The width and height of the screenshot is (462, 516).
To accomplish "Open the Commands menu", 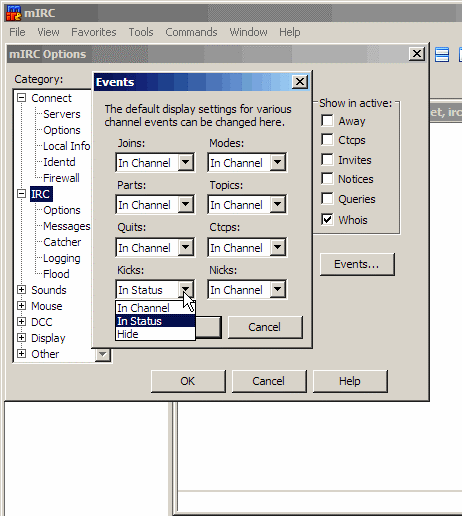I will click(191, 32).
